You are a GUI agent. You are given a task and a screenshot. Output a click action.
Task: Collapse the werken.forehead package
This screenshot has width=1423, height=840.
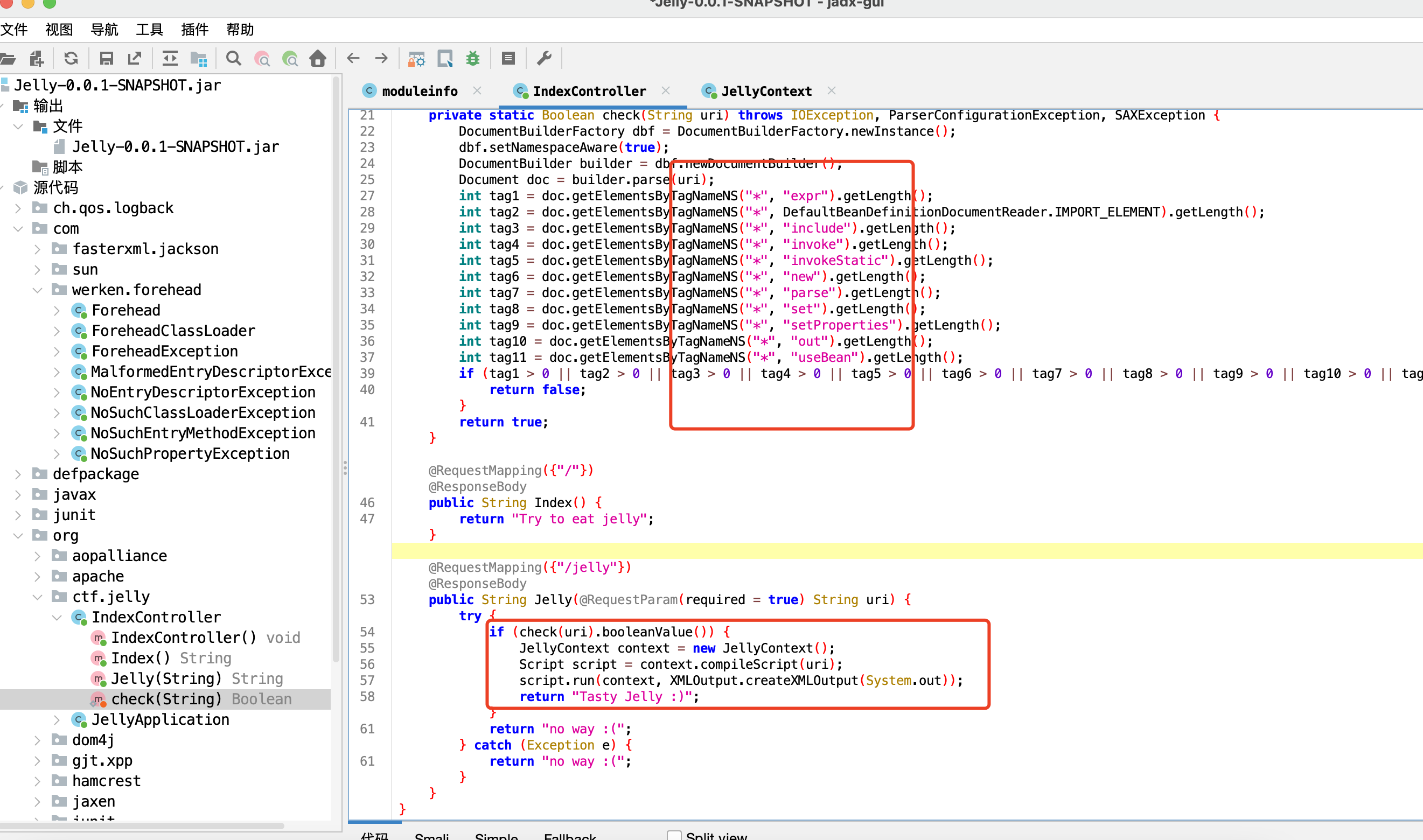[37, 290]
